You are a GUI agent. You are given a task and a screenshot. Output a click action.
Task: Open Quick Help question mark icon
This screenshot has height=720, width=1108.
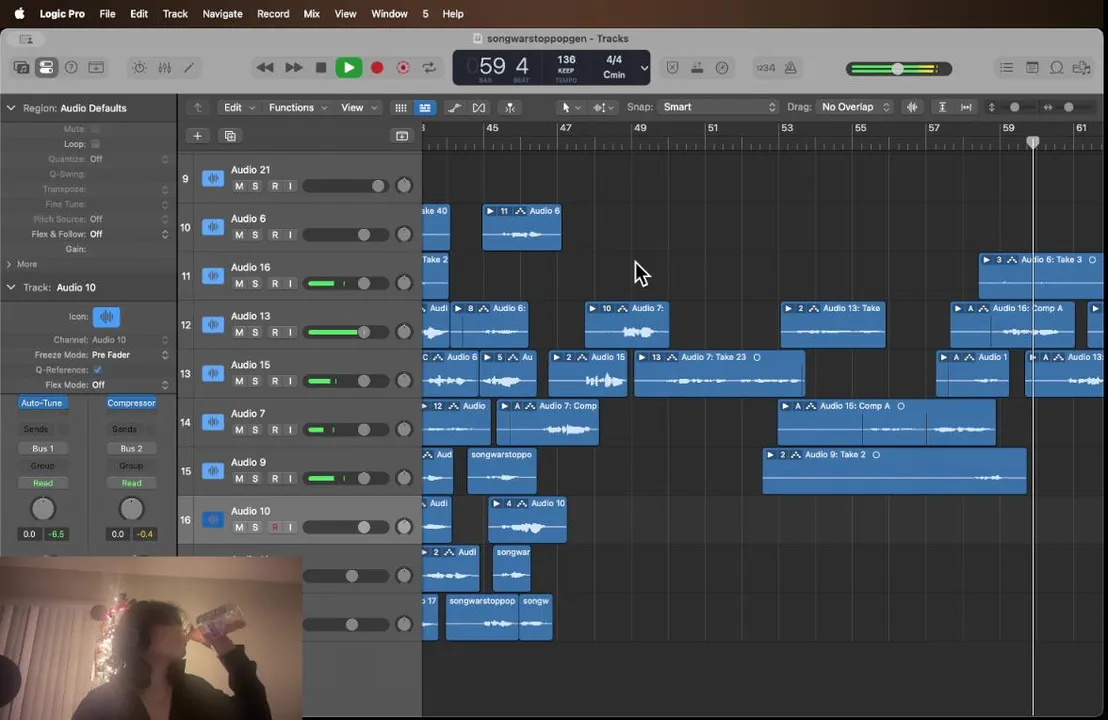71,68
